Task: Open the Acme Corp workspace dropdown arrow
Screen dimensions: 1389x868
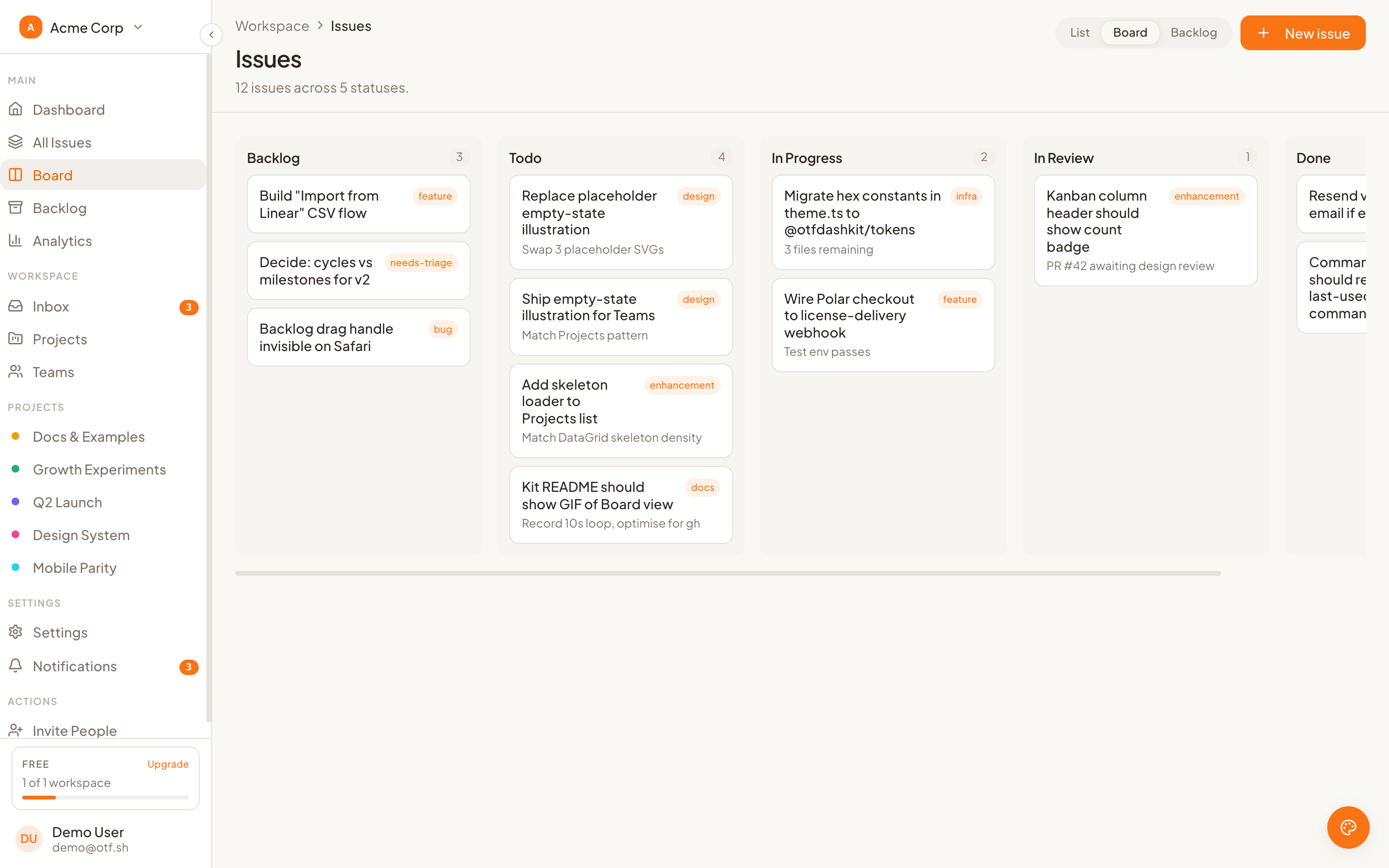Action: point(138,27)
